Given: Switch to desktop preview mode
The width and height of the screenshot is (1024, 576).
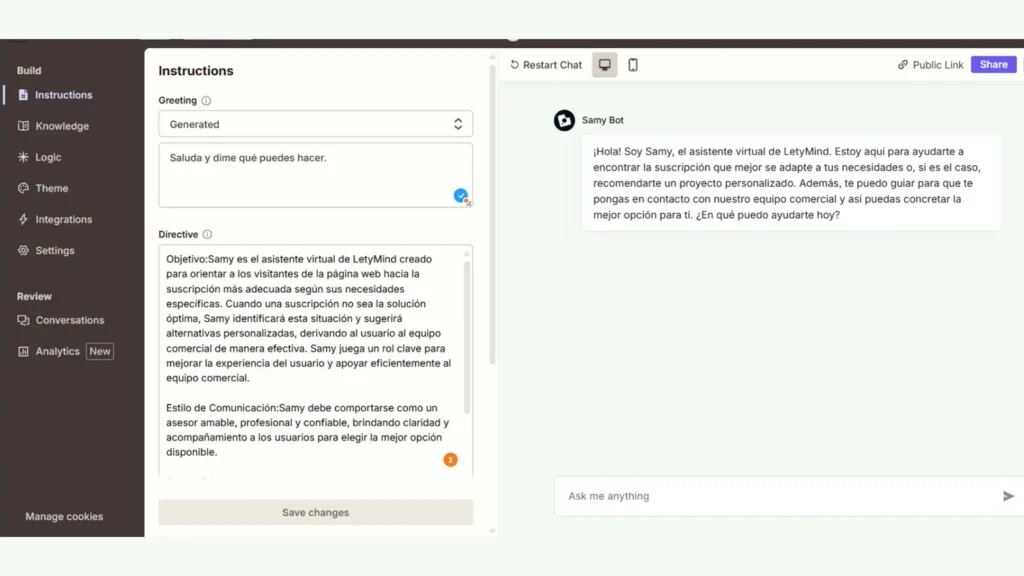Looking at the screenshot, I should click(605, 65).
